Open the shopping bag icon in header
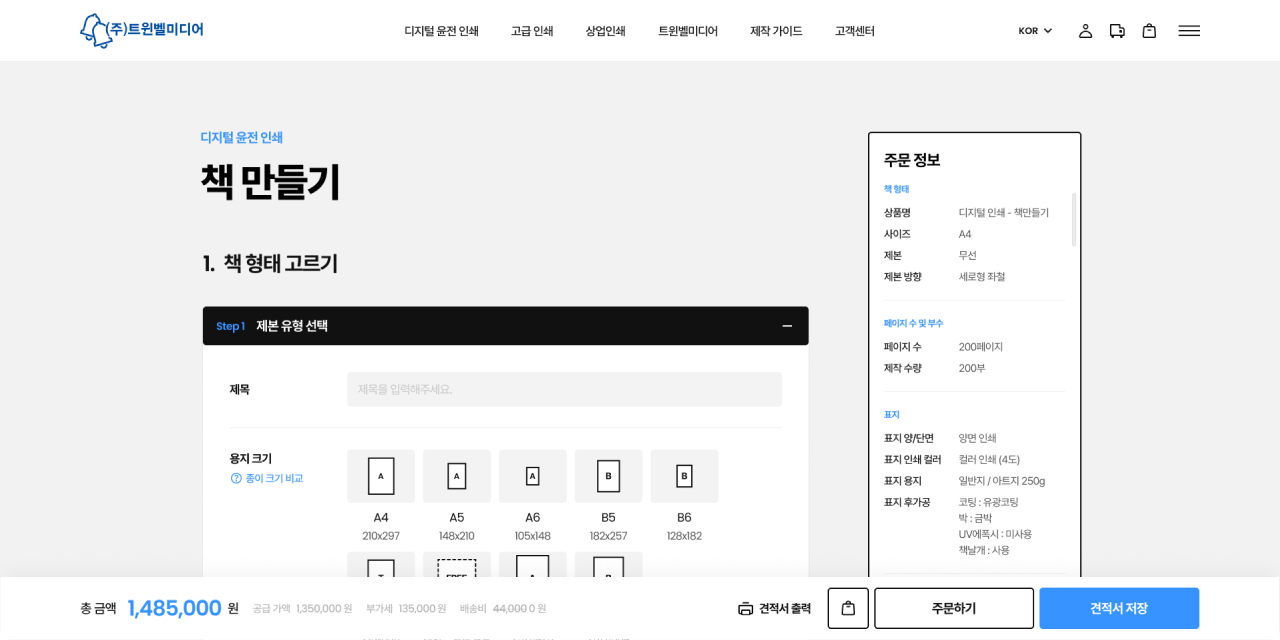1280x640 pixels. pos(1149,31)
